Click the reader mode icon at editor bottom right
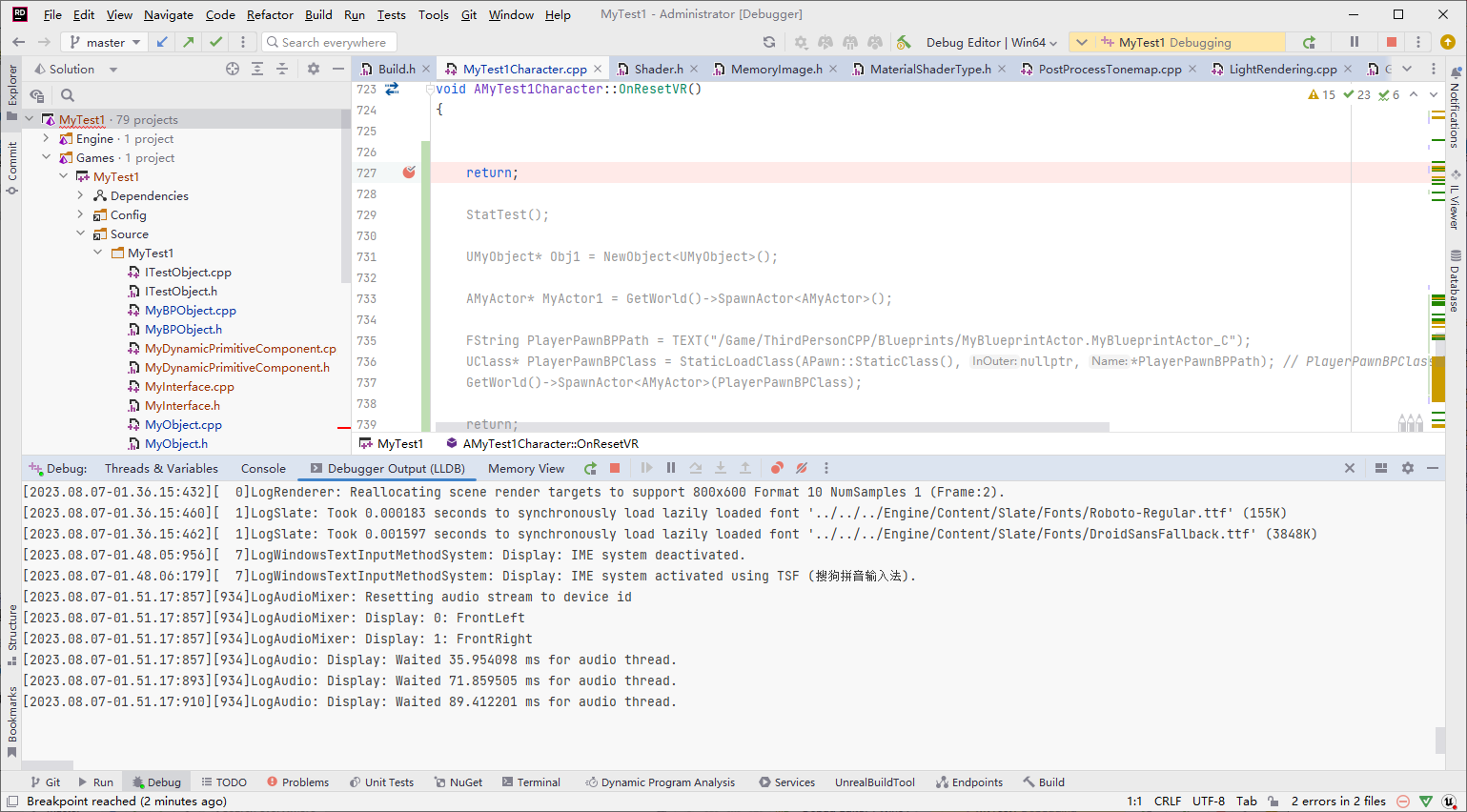Image resolution: width=1467 pixels, height=812 pixels. (1410, 422)
